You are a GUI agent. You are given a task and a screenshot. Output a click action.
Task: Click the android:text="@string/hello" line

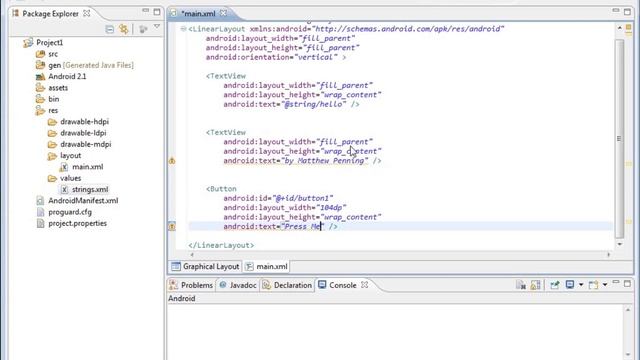point(291,104)
